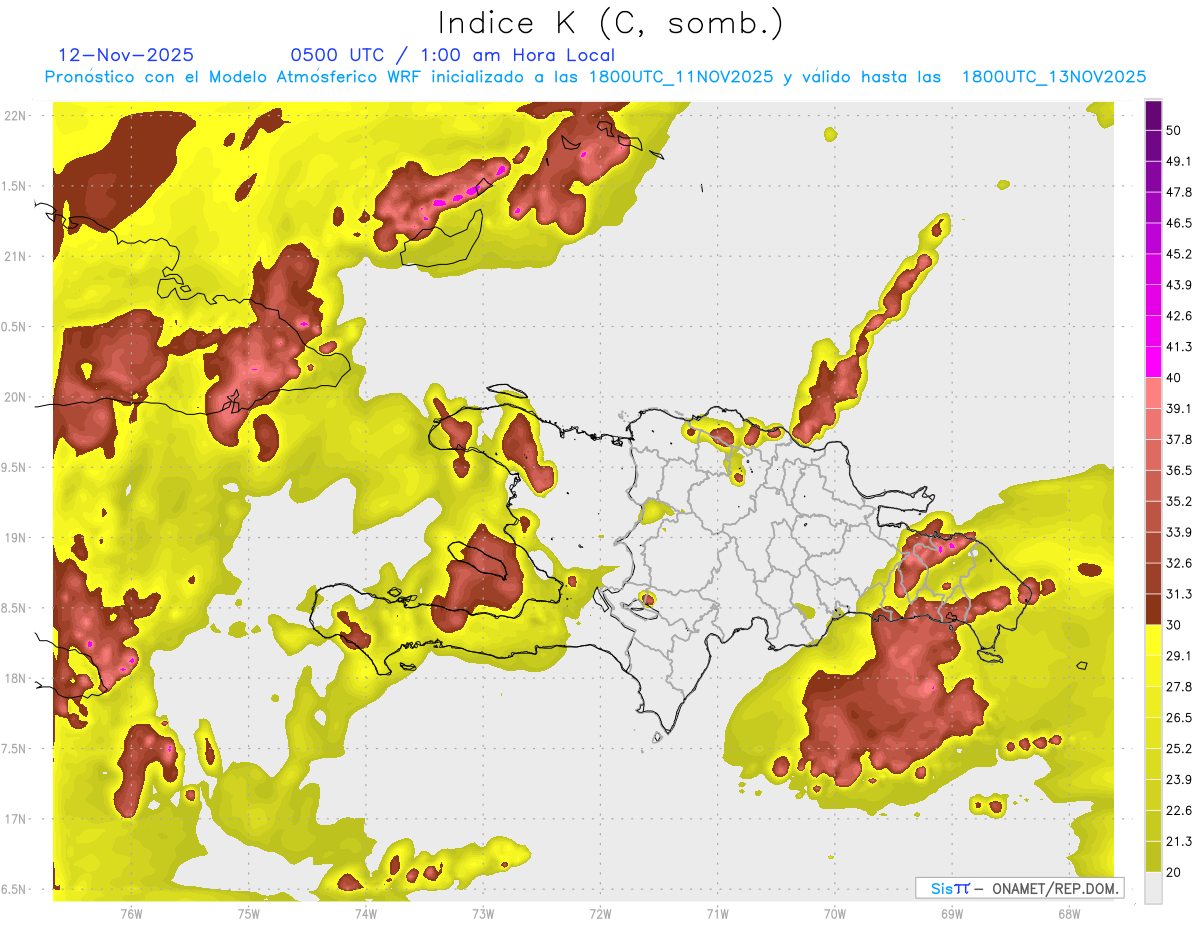
Task: Click the colorbar value "26.5"
Action: pos(1179,717)
